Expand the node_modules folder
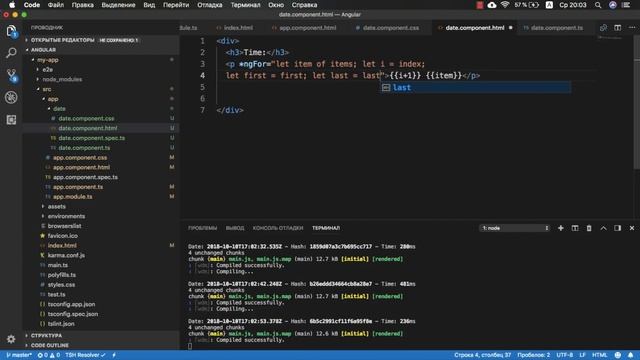 click(x=62, y=79)
